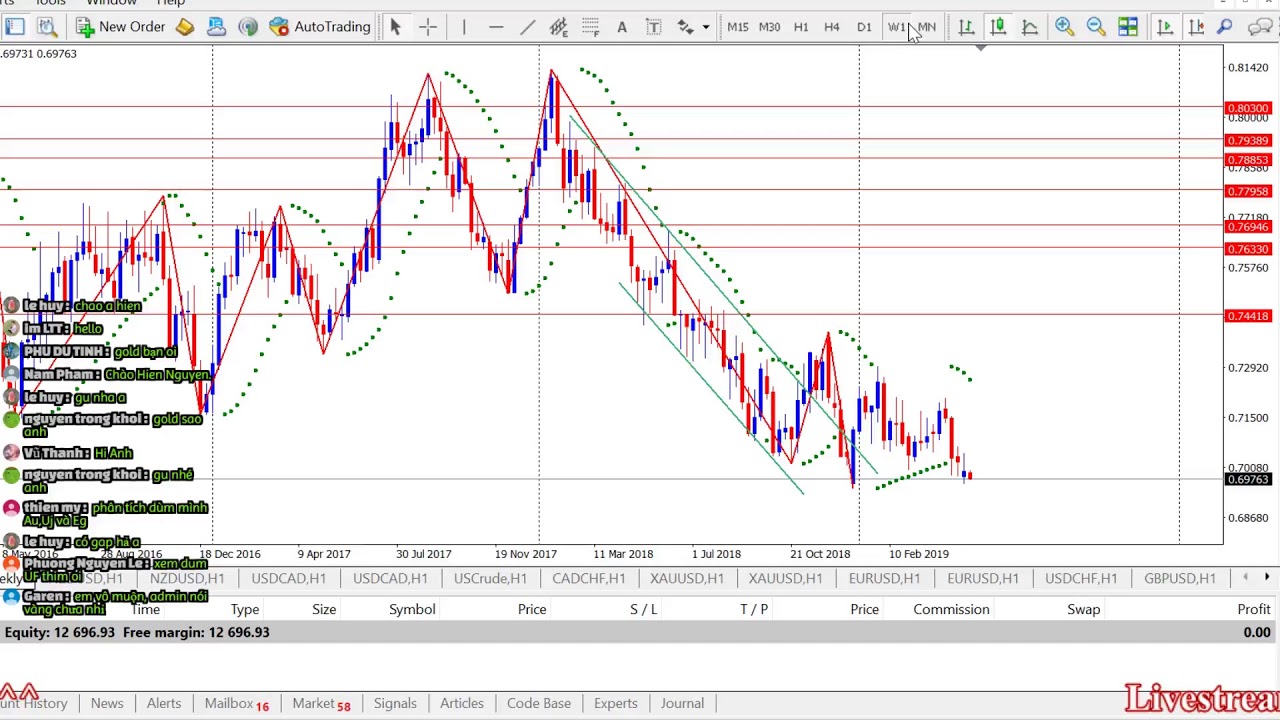The width and height of the screenshot is (1280, 720).
Task: Select the Crosshair tool
Action: pos(428,27)
